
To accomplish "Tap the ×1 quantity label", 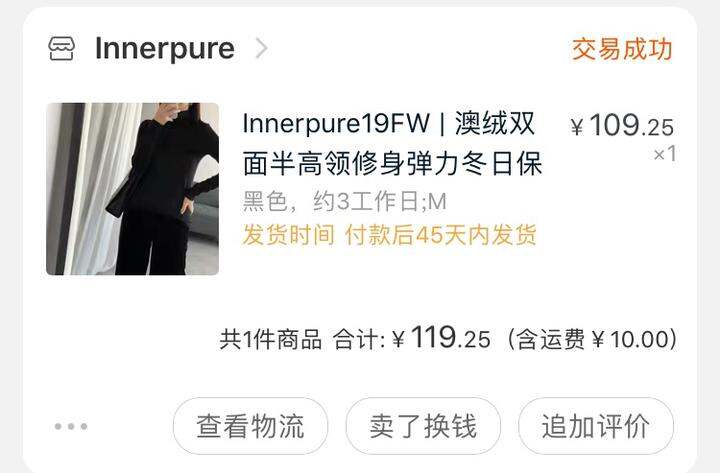I will (664, 154).
